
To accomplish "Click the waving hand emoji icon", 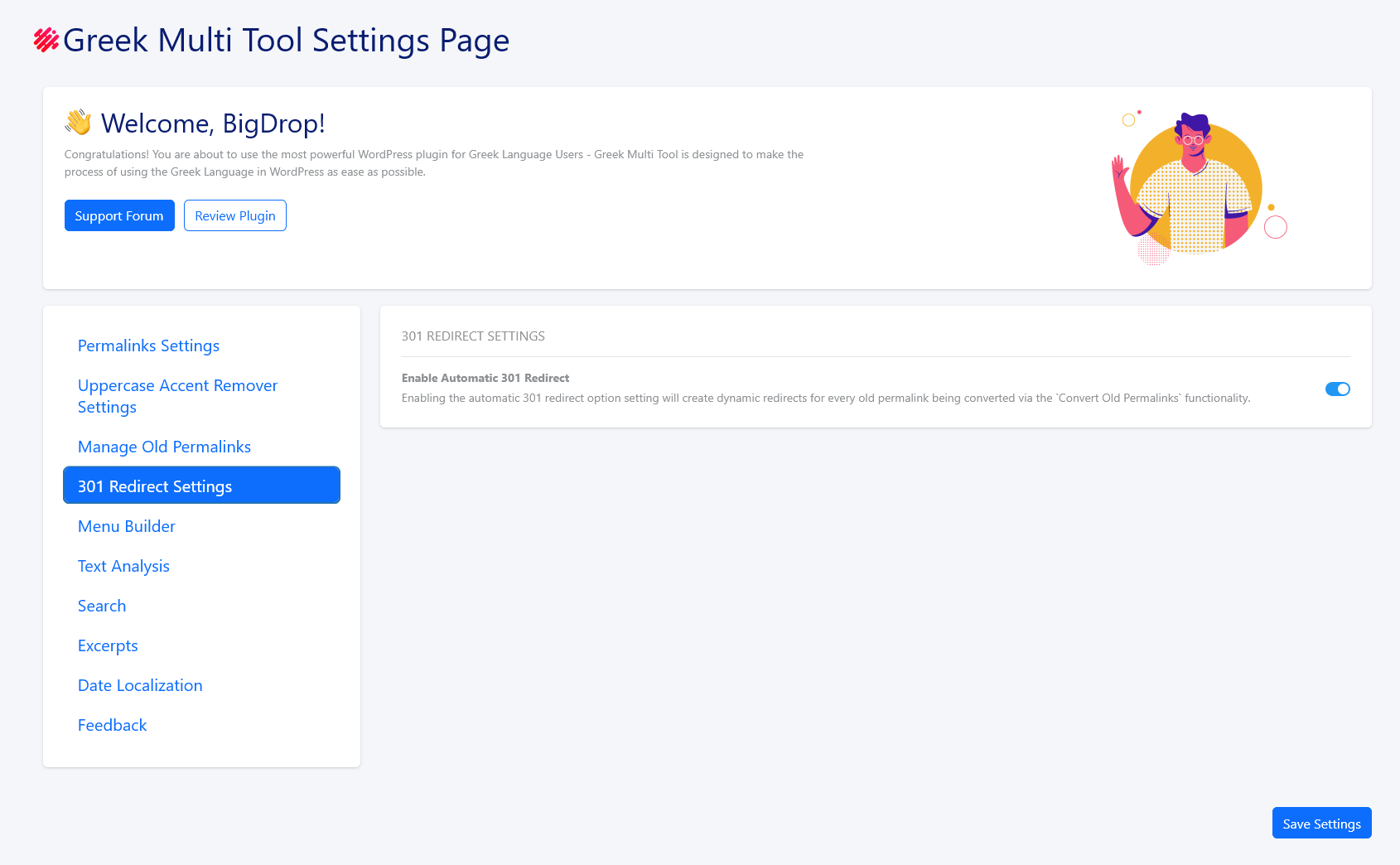I will (79, 123).
